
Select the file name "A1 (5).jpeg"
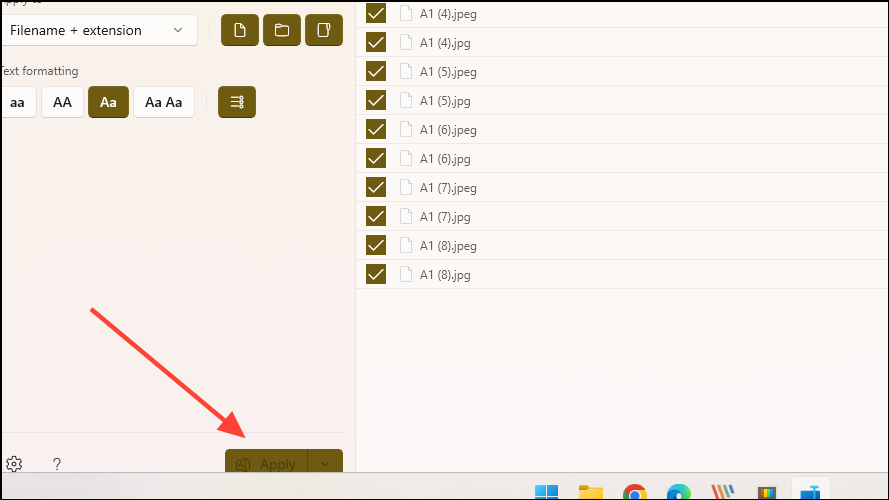[448, 72]
